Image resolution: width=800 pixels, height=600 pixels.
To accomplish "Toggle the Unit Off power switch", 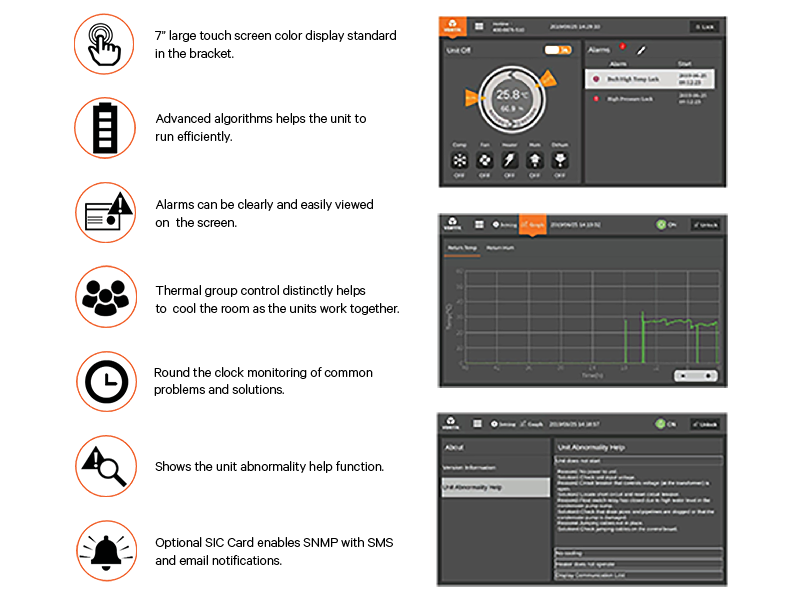I will pyautogui.click(x=558, y=49).
